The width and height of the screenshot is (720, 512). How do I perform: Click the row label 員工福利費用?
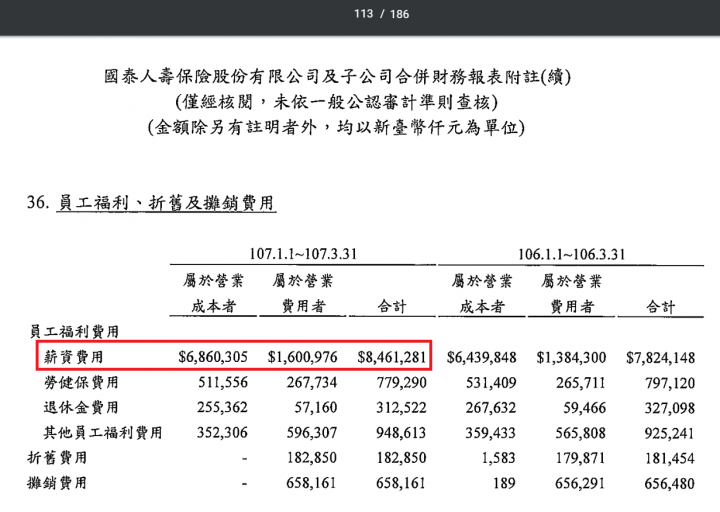[74, 332]
